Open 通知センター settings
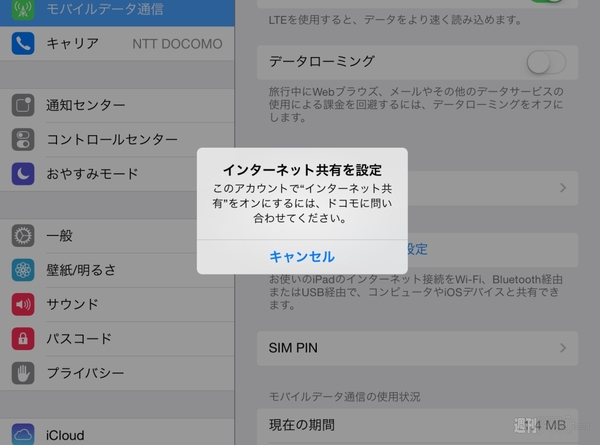The width and height of the screenshot is (600, 445). (117, 105)
